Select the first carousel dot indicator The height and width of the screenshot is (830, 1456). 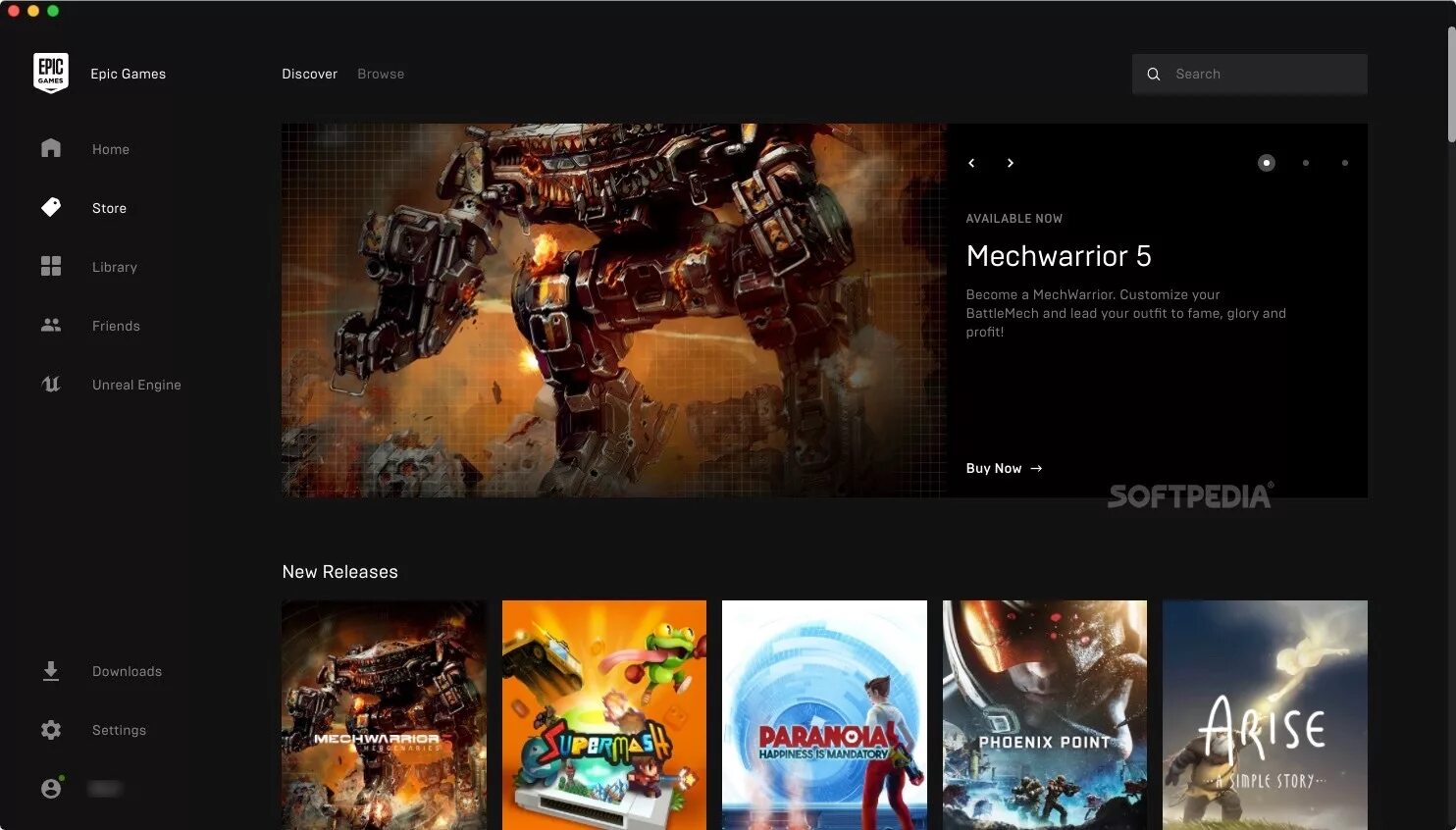tap(1267, 163)
